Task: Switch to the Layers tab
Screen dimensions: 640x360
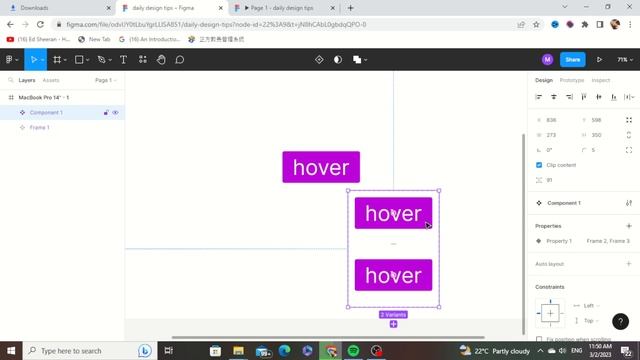Action: pyautogui.click(x=27, y=80)
